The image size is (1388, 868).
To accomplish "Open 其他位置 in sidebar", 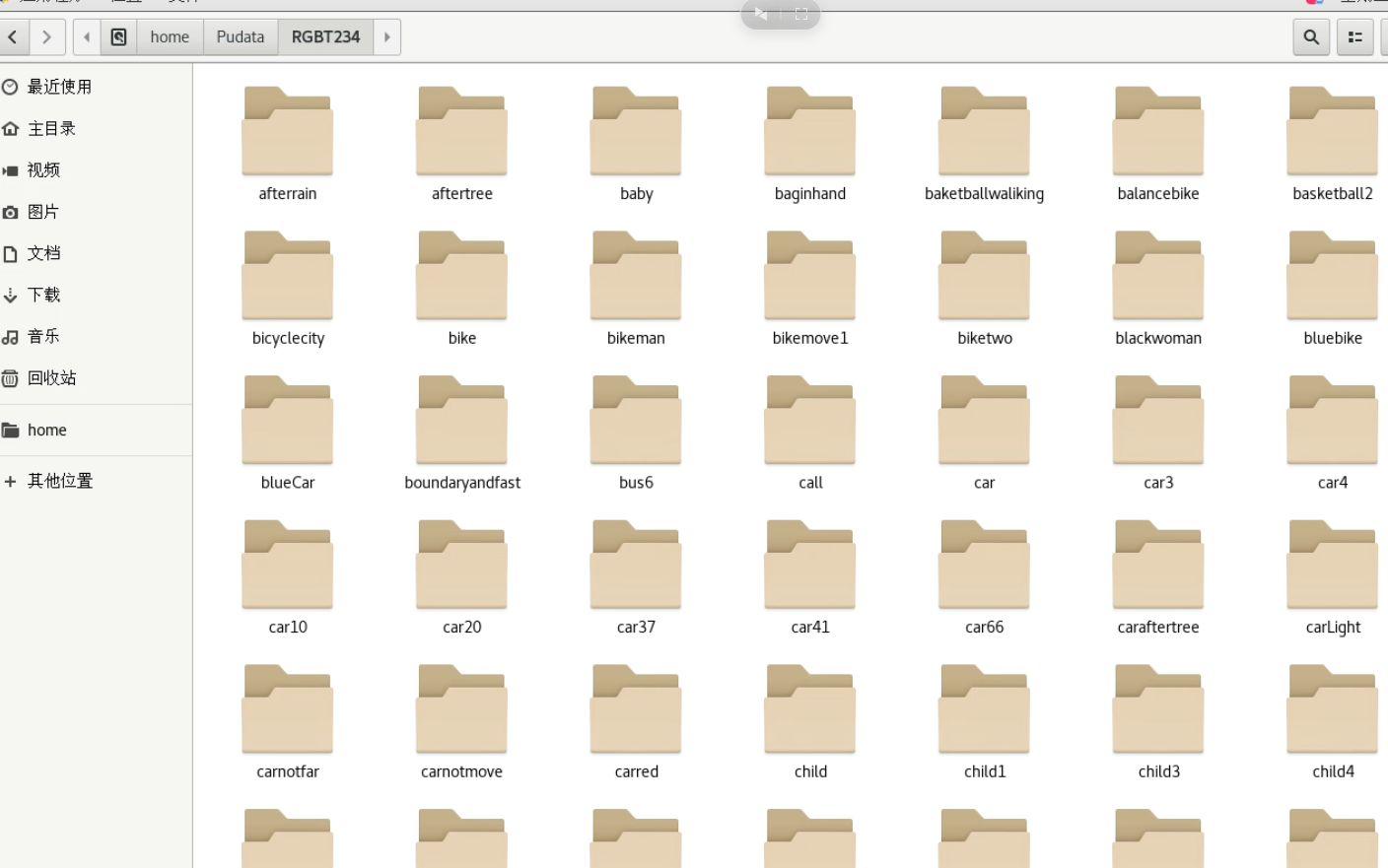I will pos(96,481).
